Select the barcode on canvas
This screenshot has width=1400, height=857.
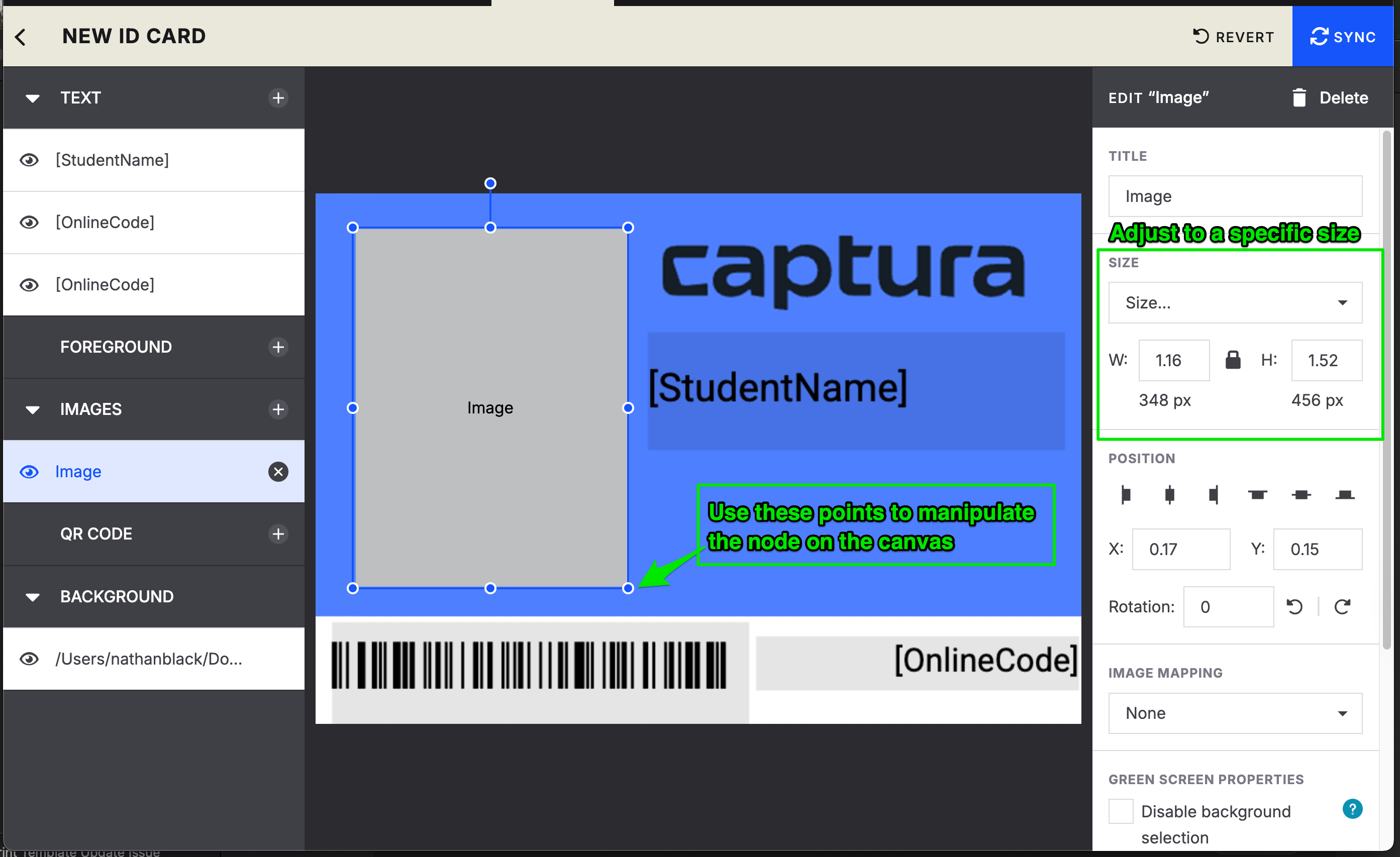coord(529,665)
